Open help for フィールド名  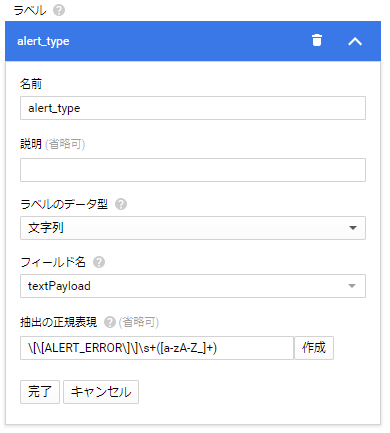[x=99, y=262]
